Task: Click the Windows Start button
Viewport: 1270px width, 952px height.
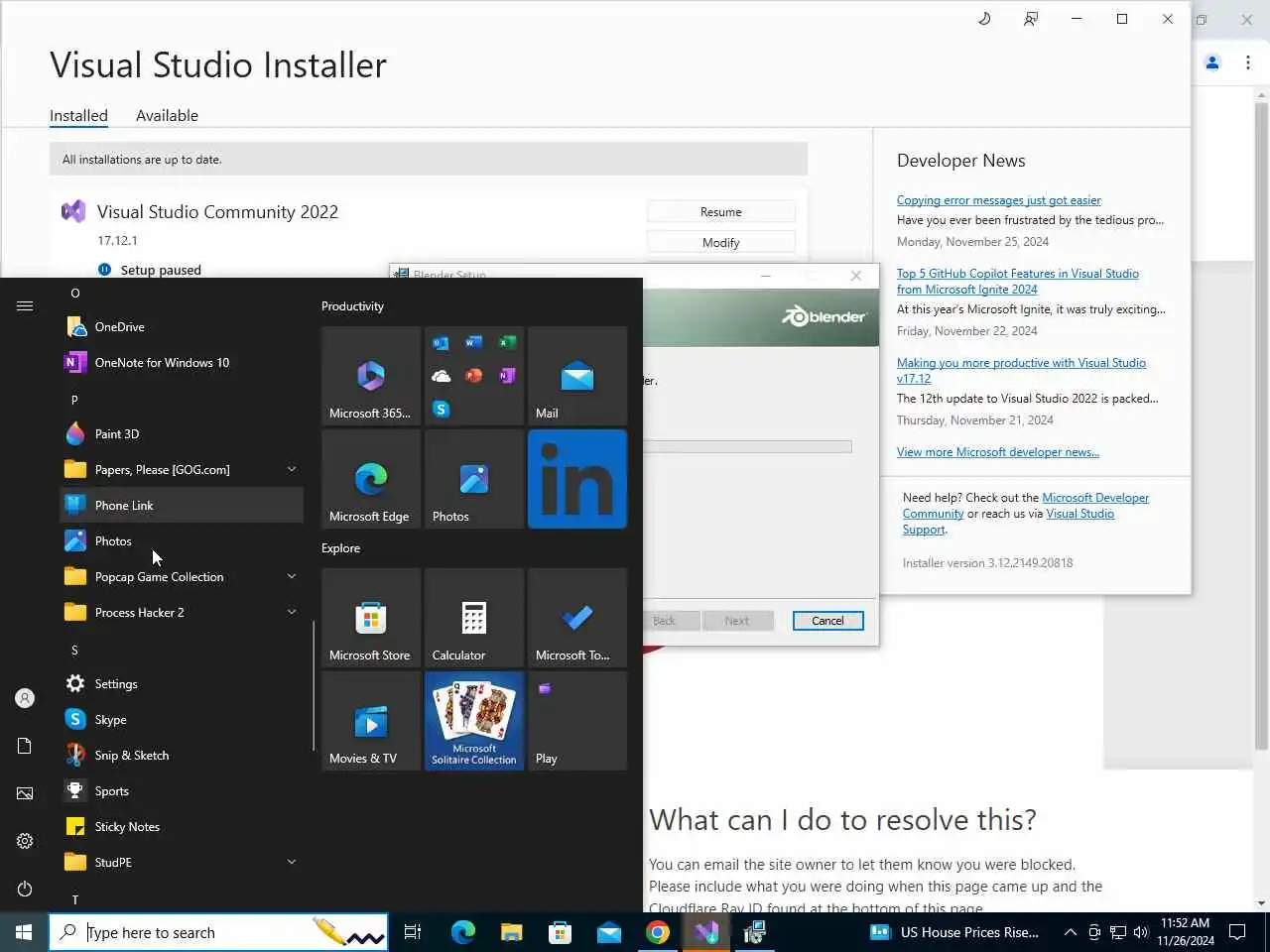Action: pos(24,932)
